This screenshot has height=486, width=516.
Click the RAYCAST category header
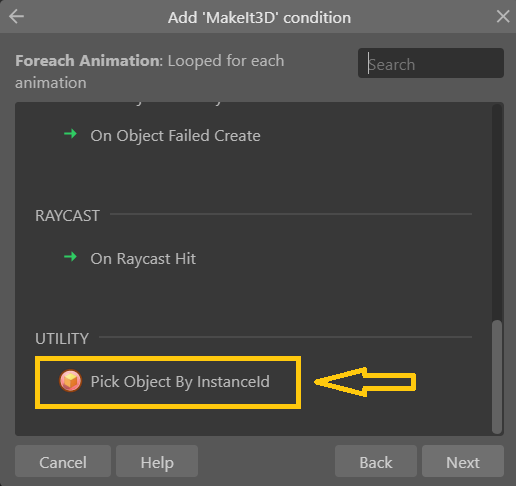(x=67, y=216)
